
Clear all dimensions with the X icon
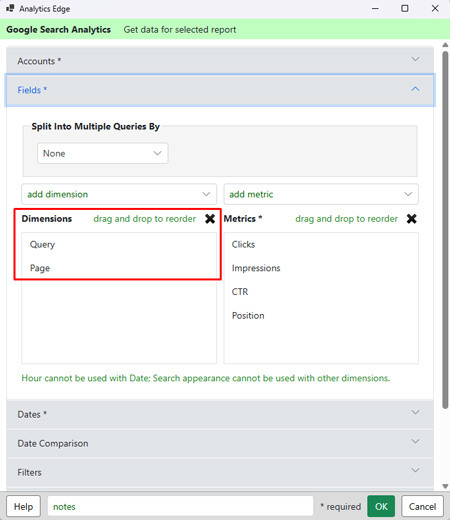pyautogui.click(x=210, y=219)
